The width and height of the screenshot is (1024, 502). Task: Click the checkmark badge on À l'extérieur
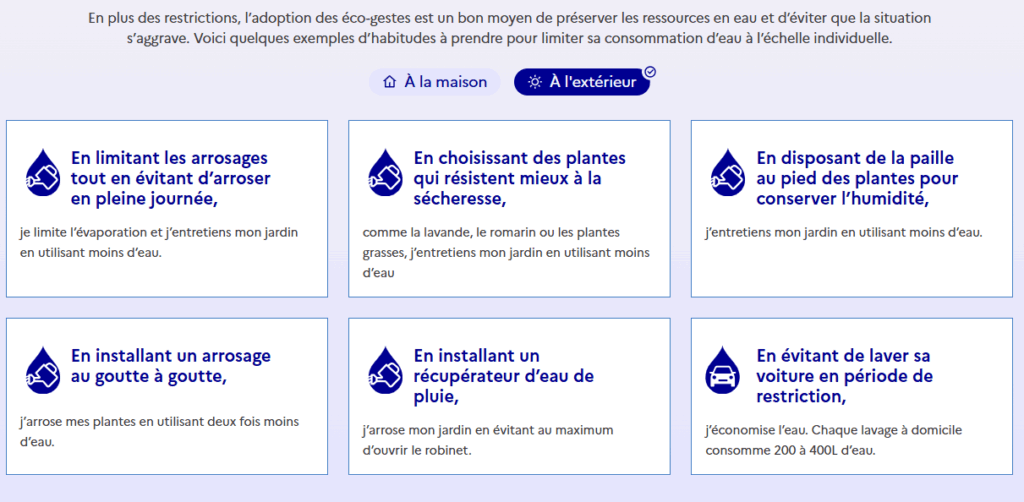(650, 72)
